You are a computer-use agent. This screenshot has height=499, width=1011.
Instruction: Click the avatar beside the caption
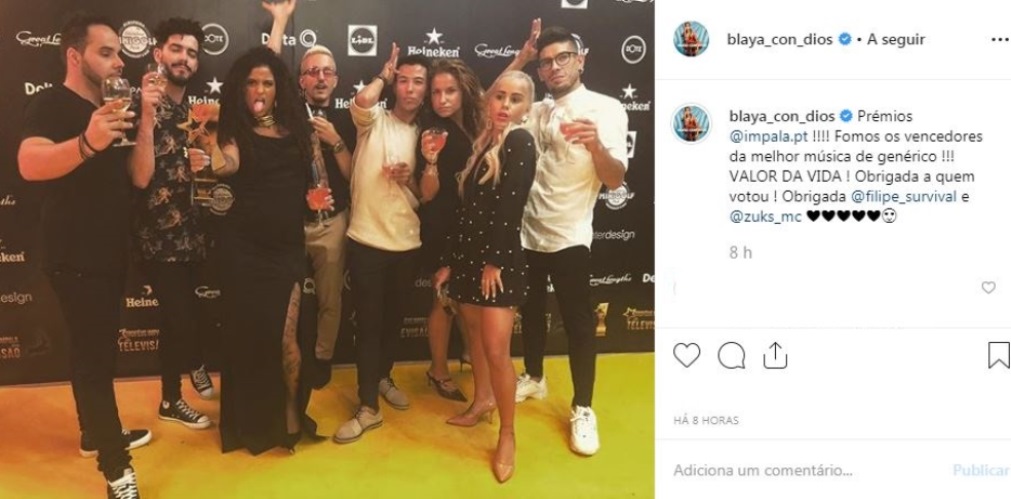coord(691,122)
